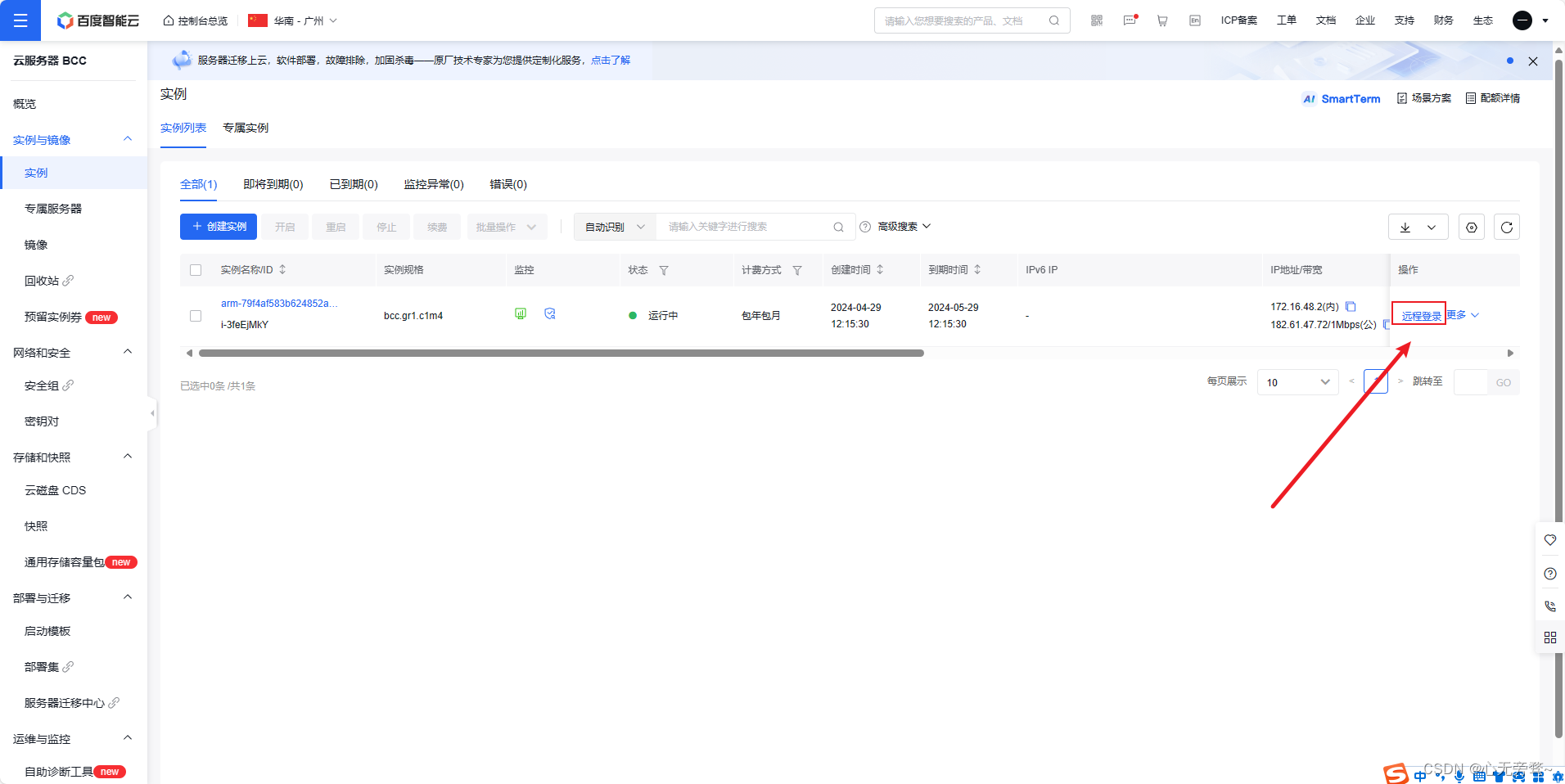1565x784 pixels.
Task: Open the 自动识别 search type dropdown
Action: pos(616,227)
